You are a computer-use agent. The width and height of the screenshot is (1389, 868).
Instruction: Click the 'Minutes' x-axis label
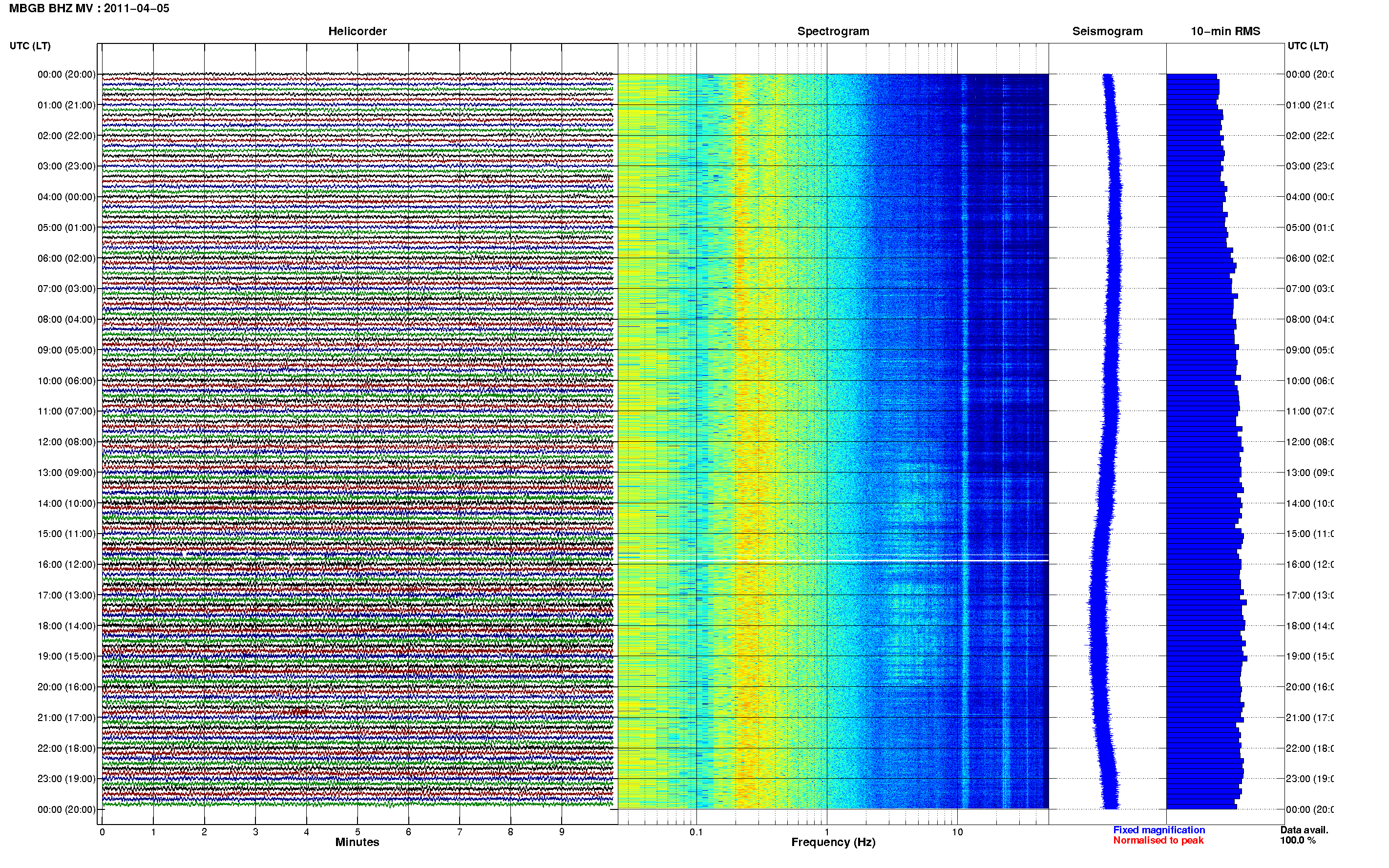click(357, 842)
